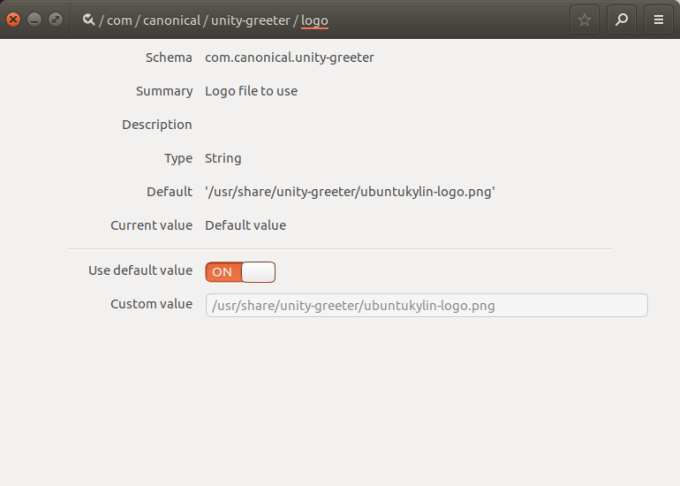Select the default ubuntukylin-logo.png path value
The height and width of the screenshot is (486, 680).
click(x=350, y=192)
